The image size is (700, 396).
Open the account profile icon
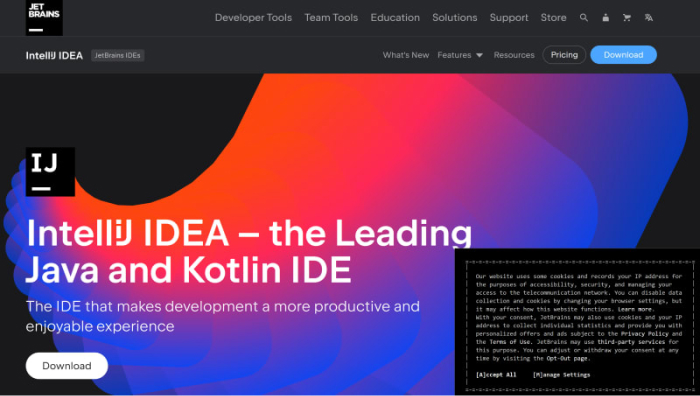point(605,18)
